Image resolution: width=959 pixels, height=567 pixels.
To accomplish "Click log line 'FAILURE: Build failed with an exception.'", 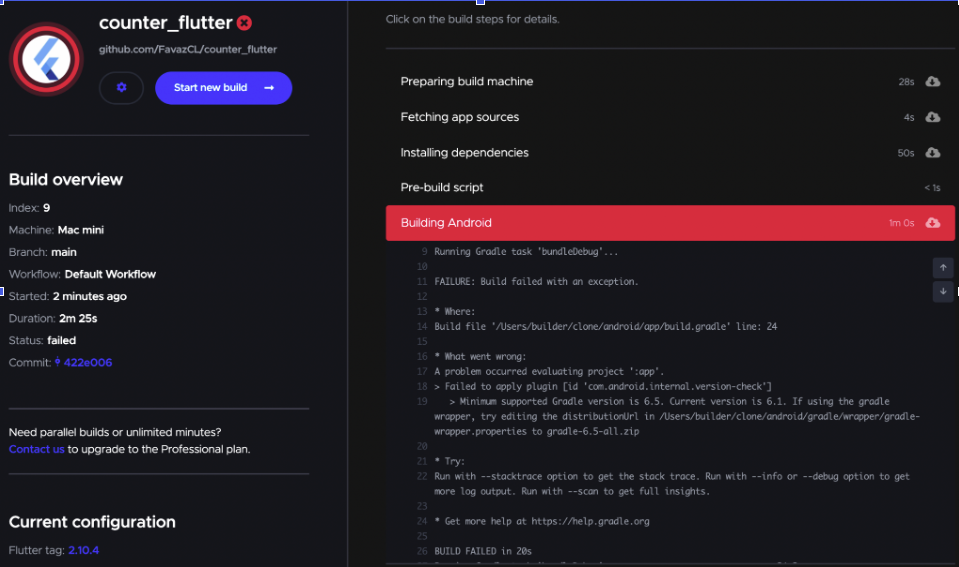I will 536,281.
